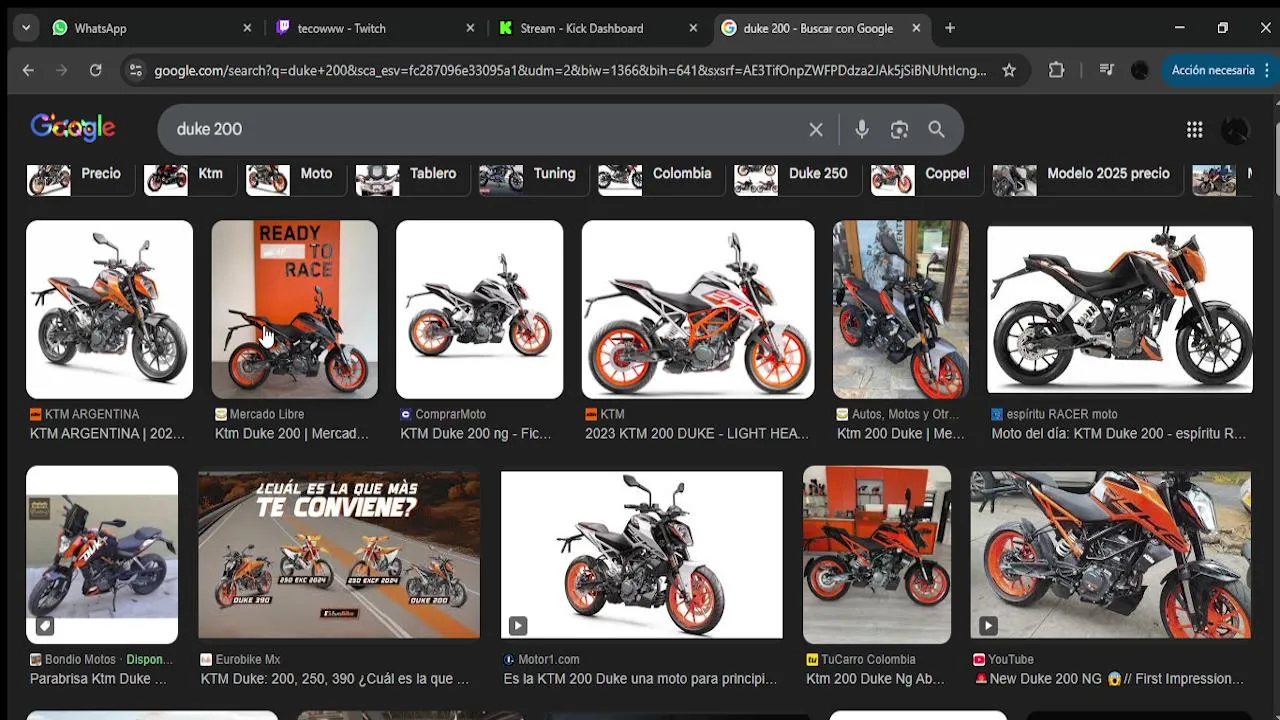Open the Parabrisa Ktm Duke link
This screenshot has height=720, width=1280.
point(98,678)
